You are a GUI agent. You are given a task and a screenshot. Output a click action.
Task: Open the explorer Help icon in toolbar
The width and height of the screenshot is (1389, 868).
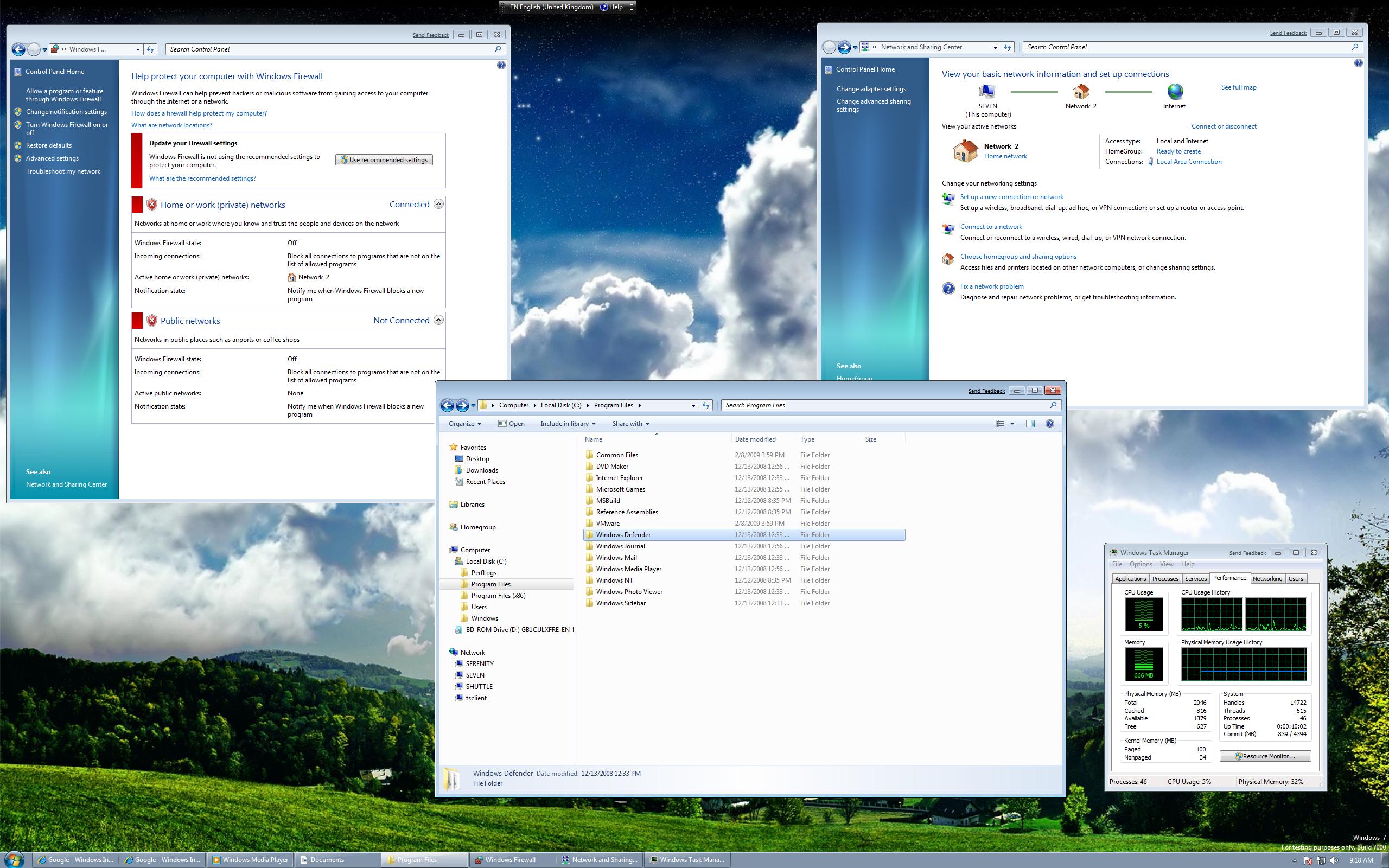(x=1050, y=424)
